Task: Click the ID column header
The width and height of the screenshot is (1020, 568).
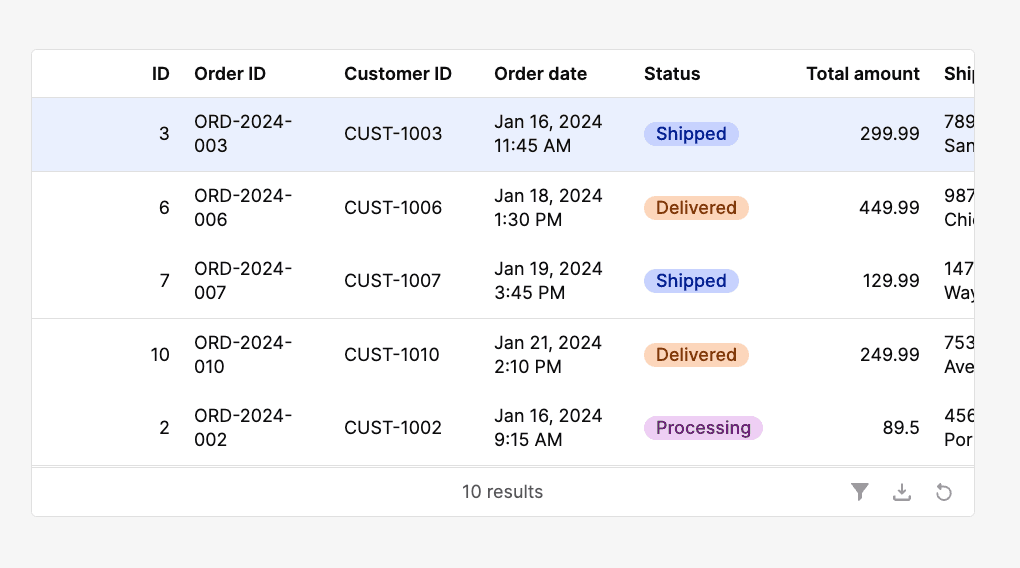Action: tap(160, 74)
